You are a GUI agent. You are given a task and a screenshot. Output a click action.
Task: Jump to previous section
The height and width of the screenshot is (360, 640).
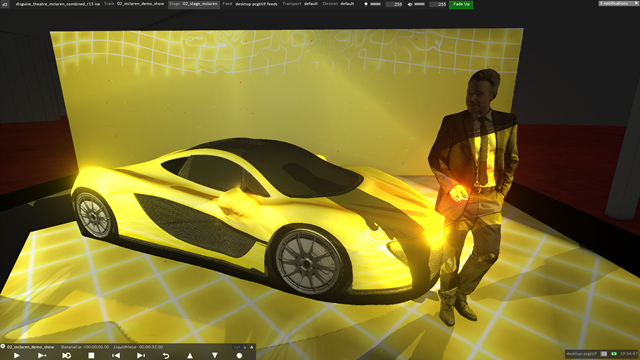(116, 356)
